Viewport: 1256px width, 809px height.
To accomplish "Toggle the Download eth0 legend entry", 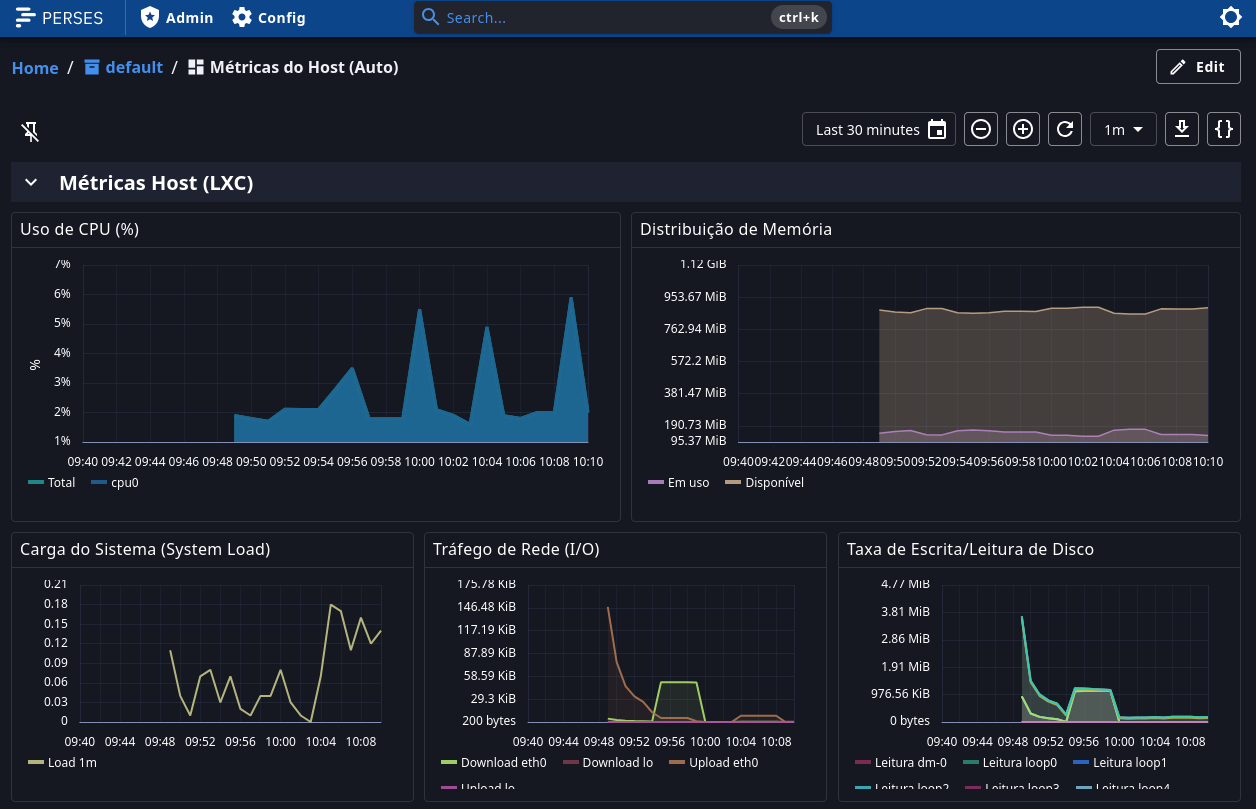I will 494,762.
